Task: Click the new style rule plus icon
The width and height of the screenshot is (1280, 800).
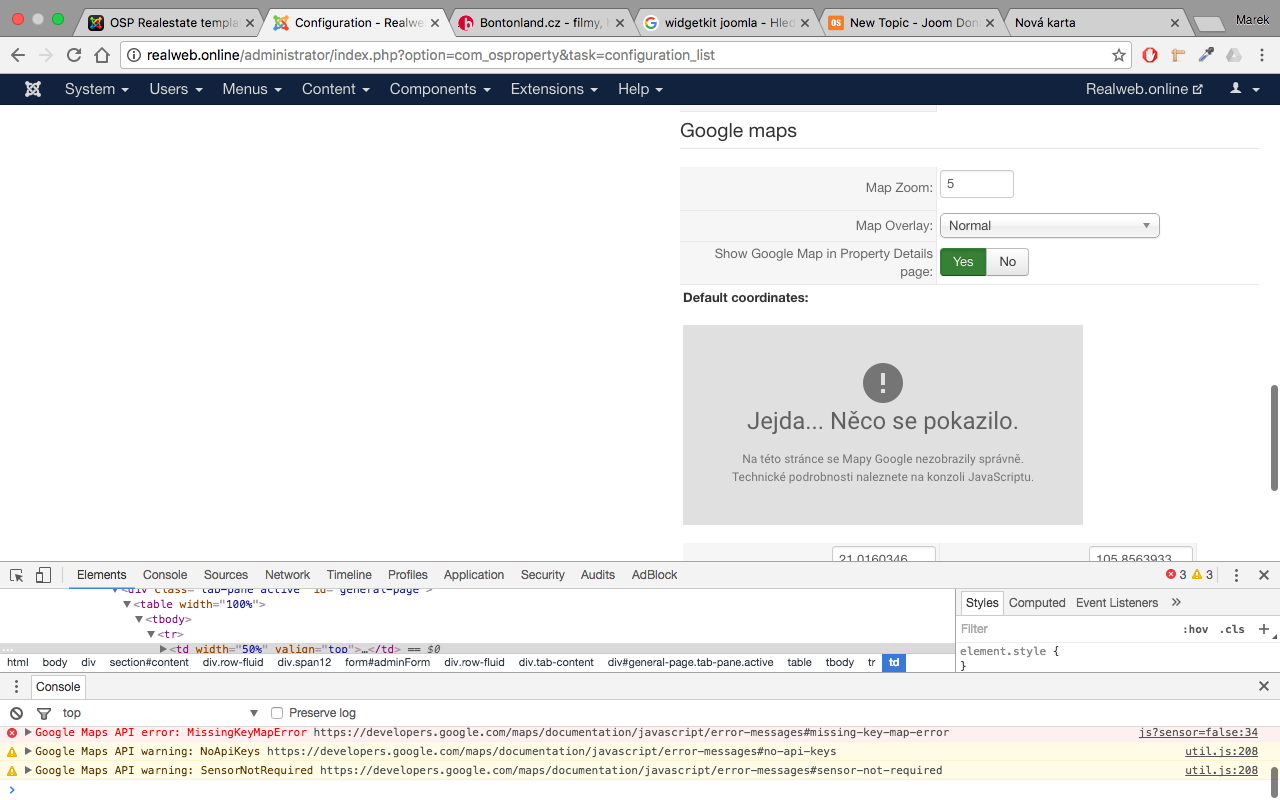Action: pyautogui.click(x=1263, y=629)
